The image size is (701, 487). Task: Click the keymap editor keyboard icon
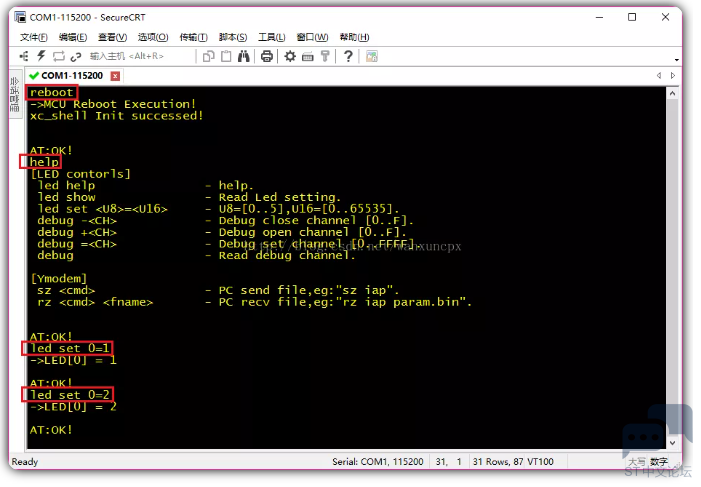(x=308, y=56)
